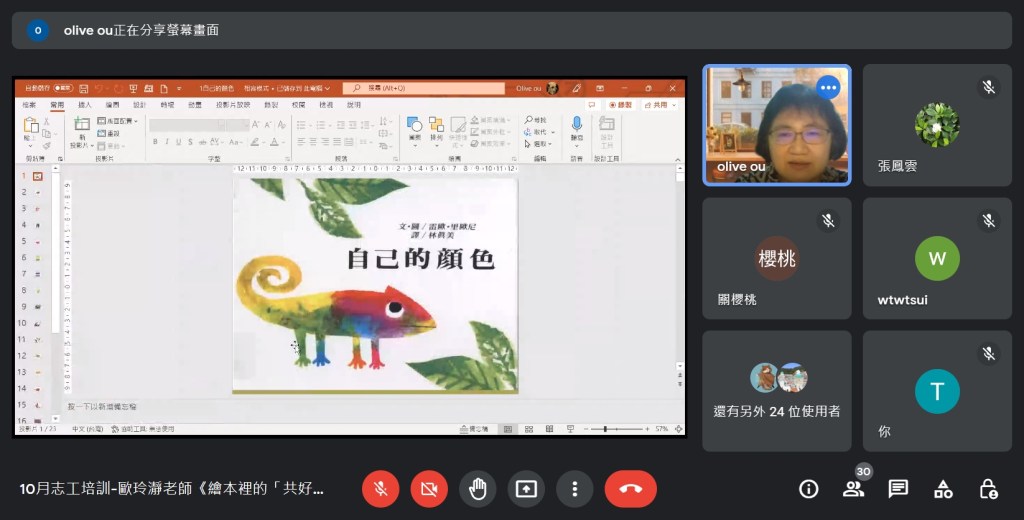Turn on the camera in Meet
Image resolution: width=1024 pixels, height=520 pixels.
(x=429, y=489)
